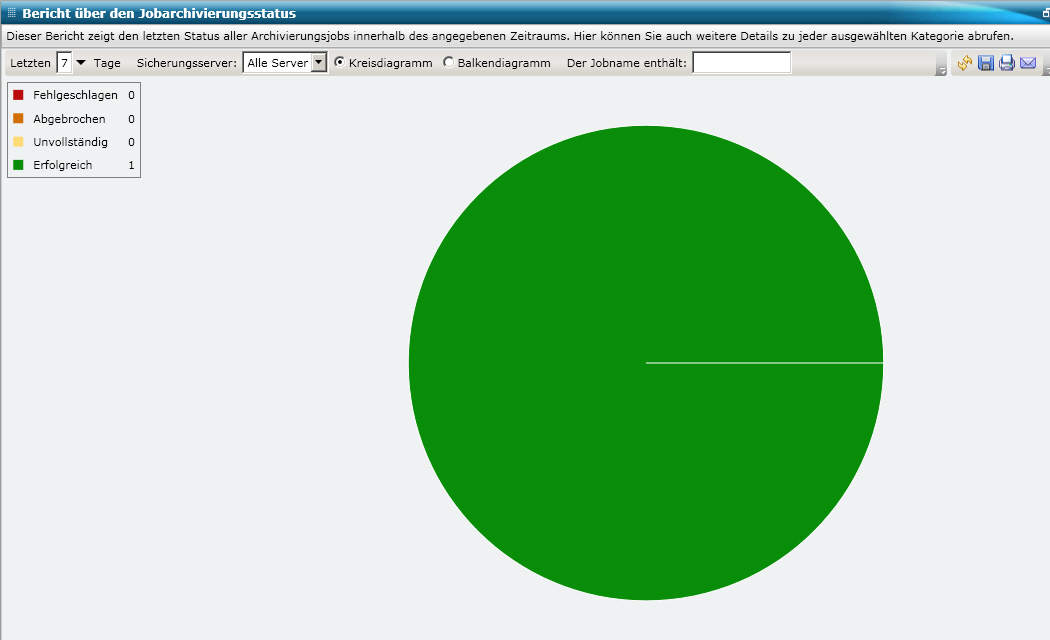Click the 'Sicherungsserver:' label
Viewport: 1050px width, 640px height.
pyautogui.click(x=187, y=63)
